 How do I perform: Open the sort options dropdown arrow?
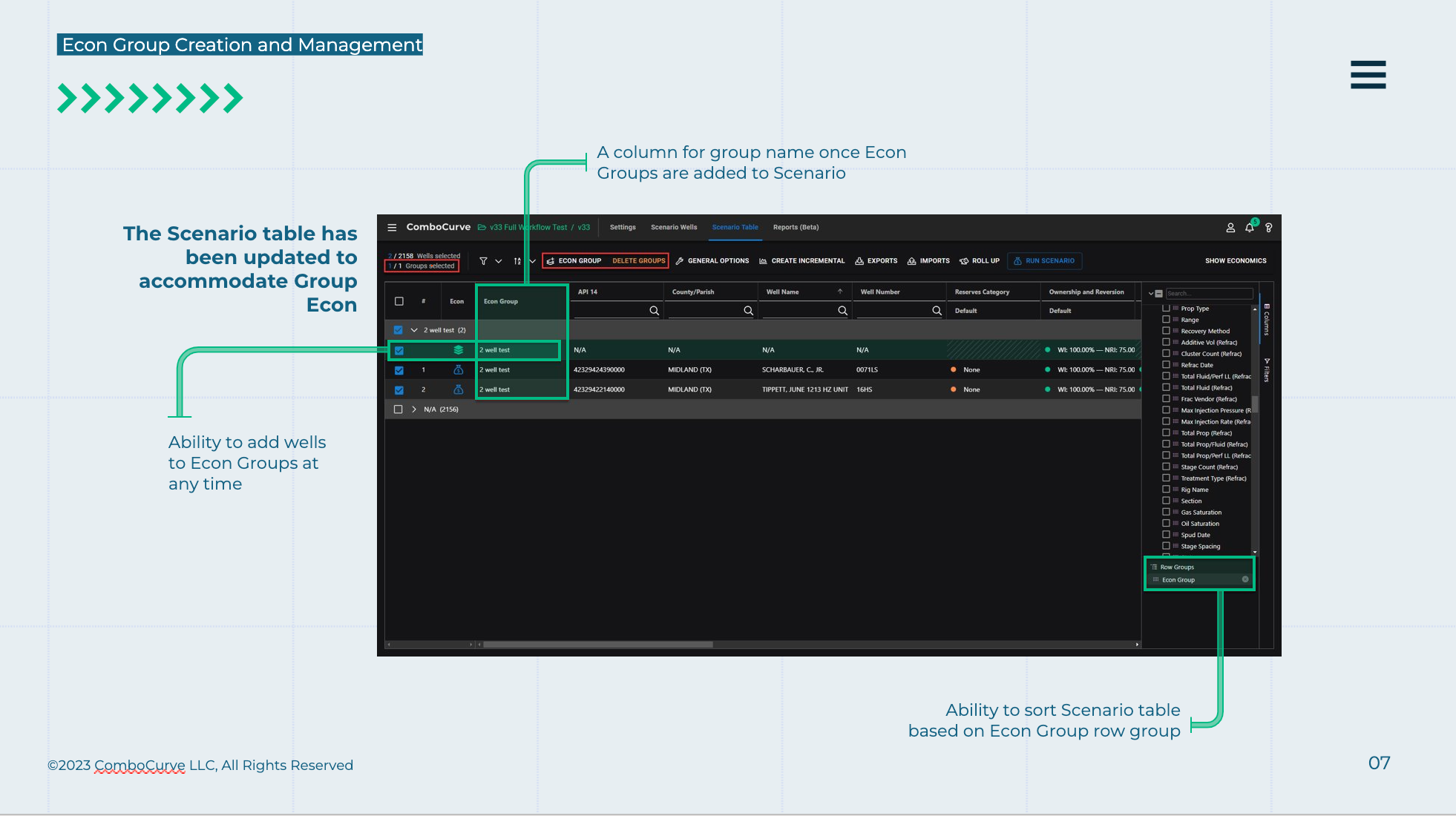532,261
